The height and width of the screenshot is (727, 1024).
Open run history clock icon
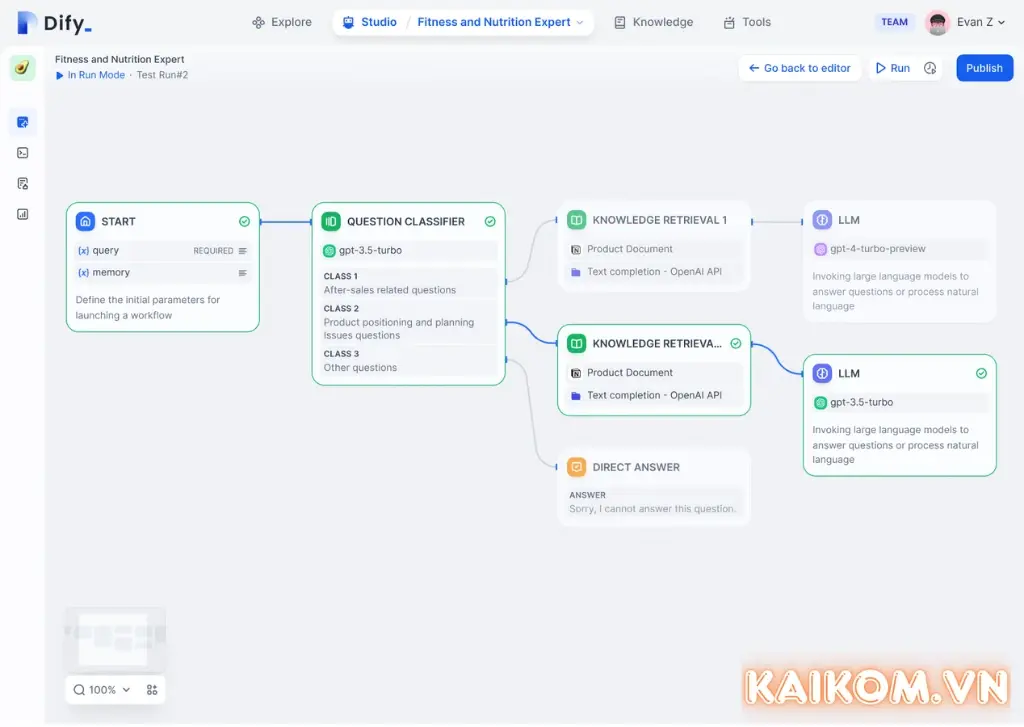pyautogui.click(x=930, y=68)
